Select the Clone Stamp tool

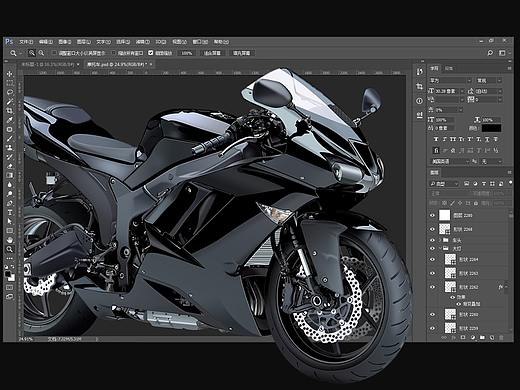click(10, 148)
